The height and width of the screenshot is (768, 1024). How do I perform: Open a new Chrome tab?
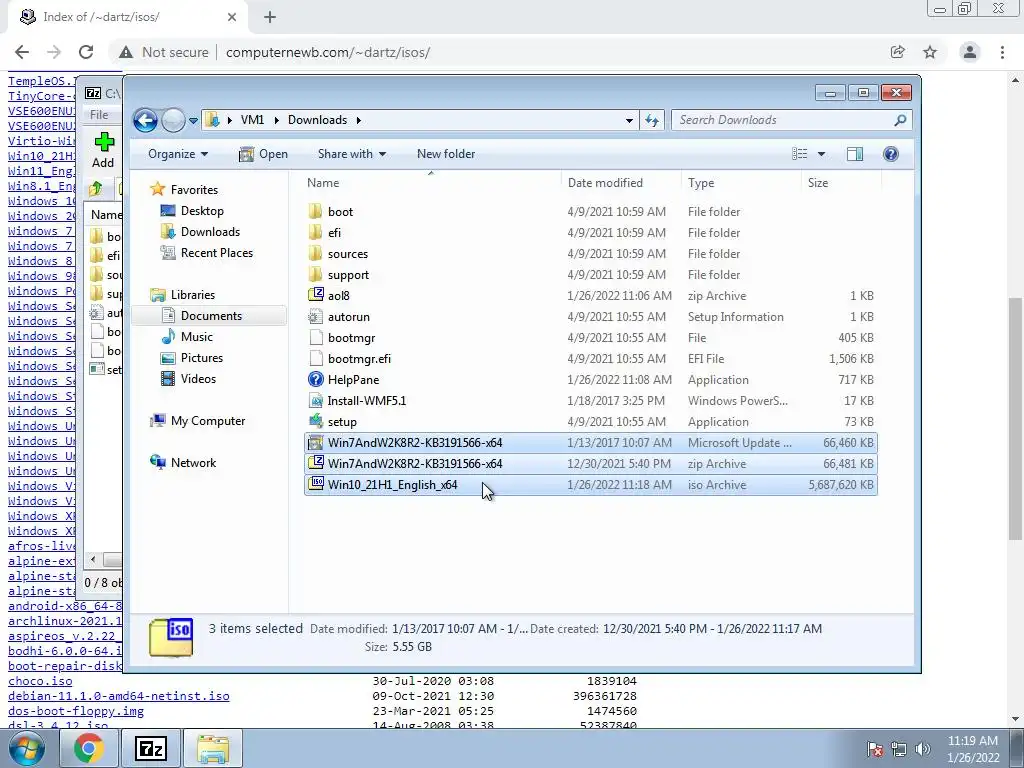click(x=270, y=18)
